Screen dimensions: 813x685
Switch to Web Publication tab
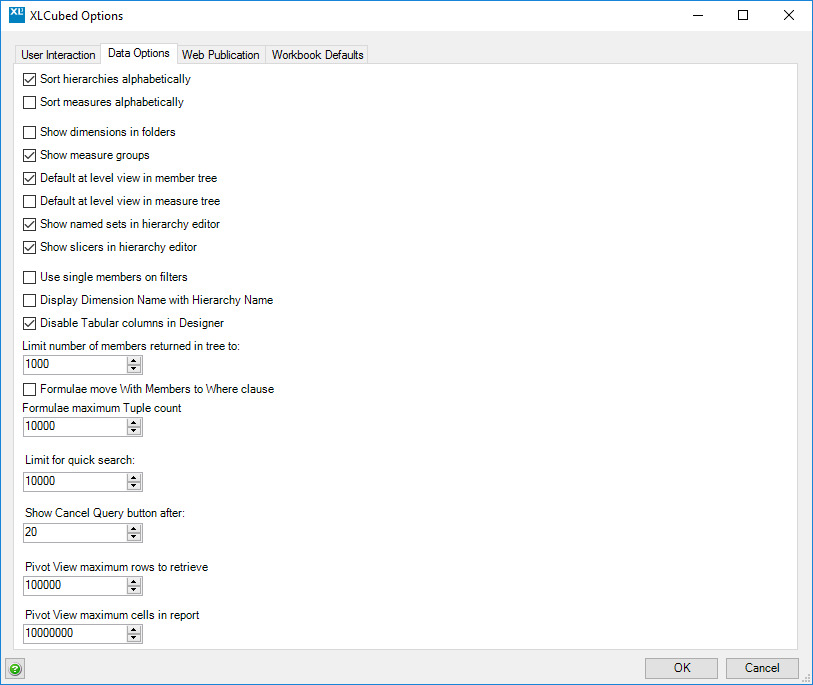pos(220,54)
